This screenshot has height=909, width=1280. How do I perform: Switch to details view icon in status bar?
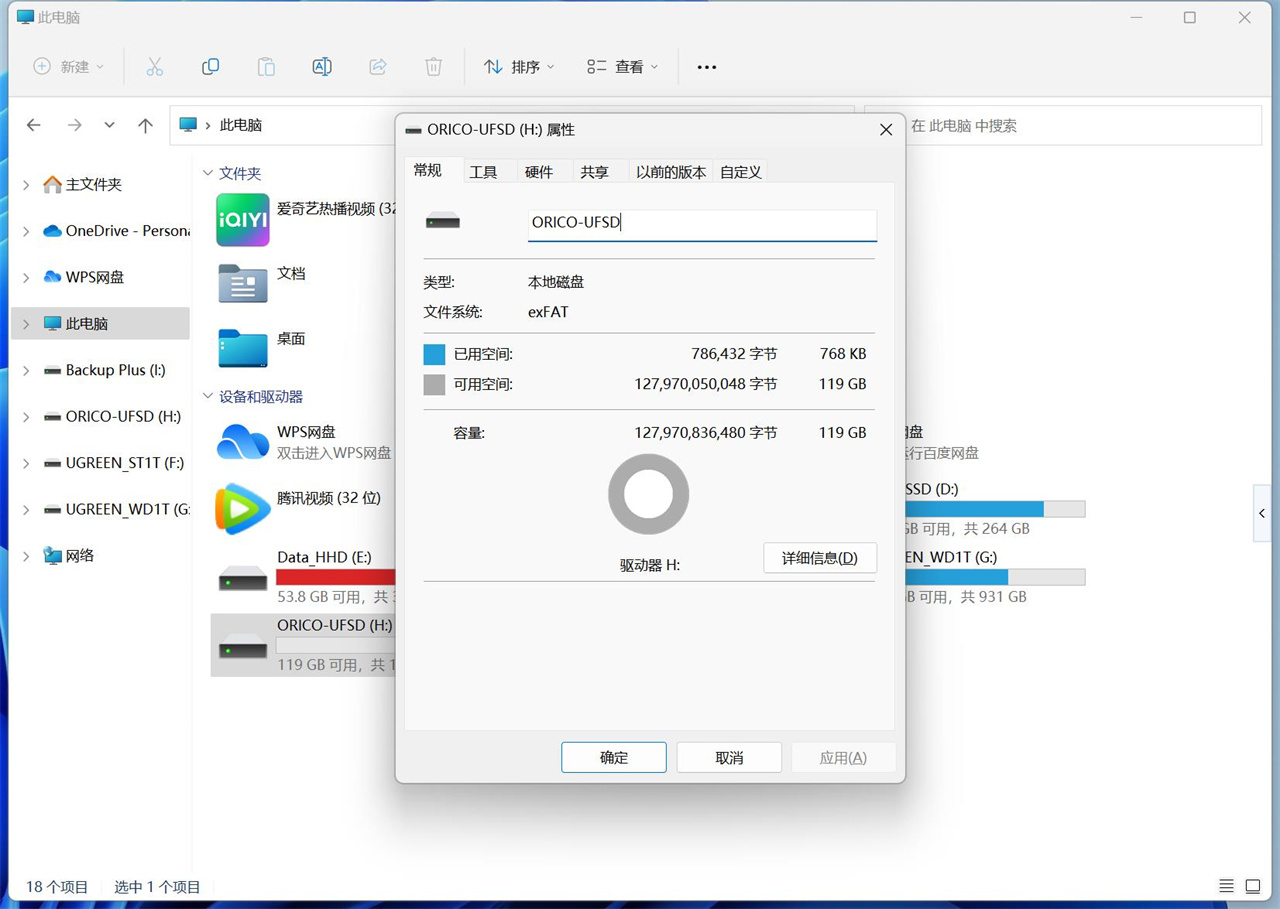[1226, 886]
